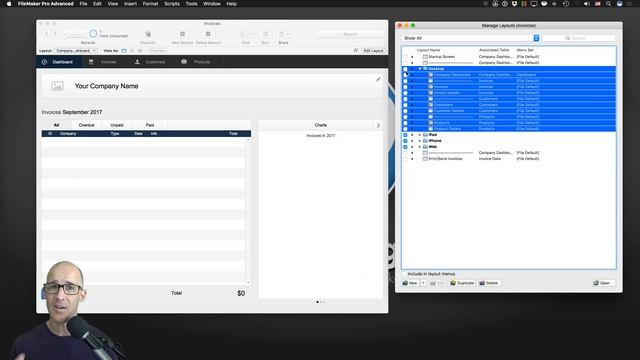Screen dimensions: 640x360
Task: Click the Share toolbar icon
Action: coord(281,34)
